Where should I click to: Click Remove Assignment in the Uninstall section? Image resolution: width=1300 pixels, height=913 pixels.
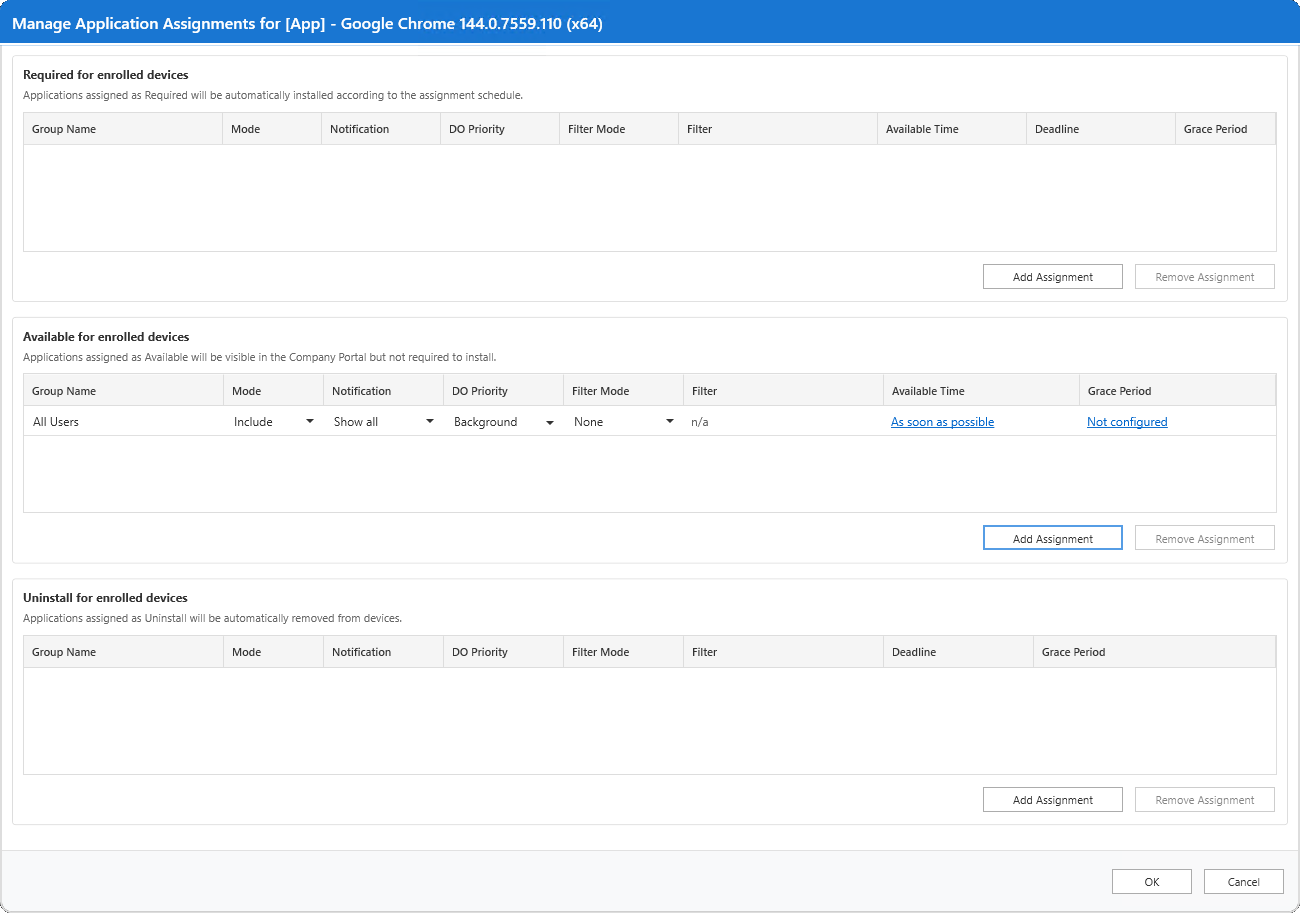[x=1204, y=799]
